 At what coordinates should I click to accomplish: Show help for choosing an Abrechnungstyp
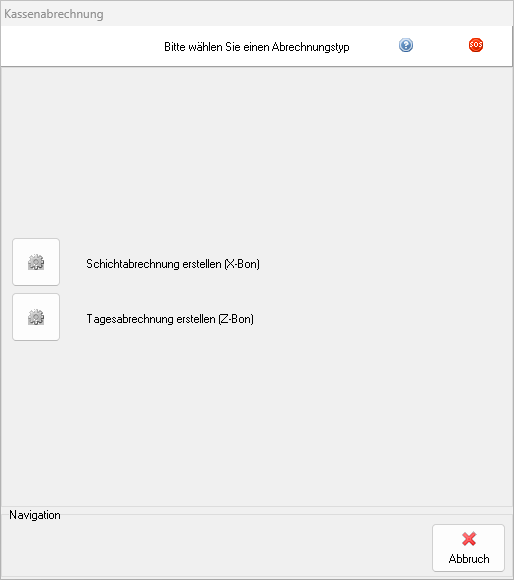point(406,45)
